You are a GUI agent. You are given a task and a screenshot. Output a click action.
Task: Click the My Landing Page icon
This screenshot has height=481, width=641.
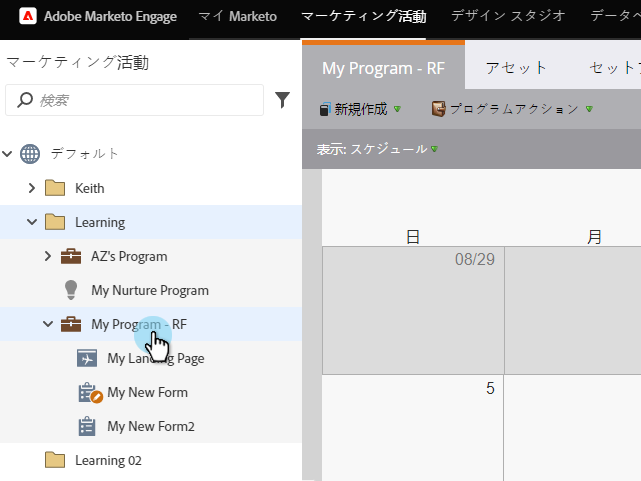tap(87, 358)
